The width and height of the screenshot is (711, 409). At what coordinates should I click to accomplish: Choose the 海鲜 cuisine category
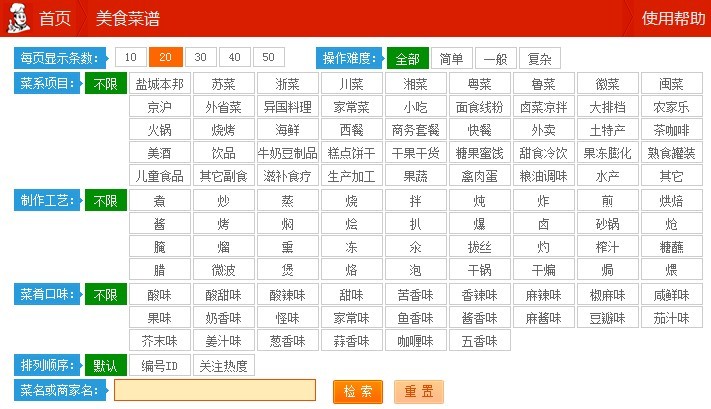pos(287,130)
